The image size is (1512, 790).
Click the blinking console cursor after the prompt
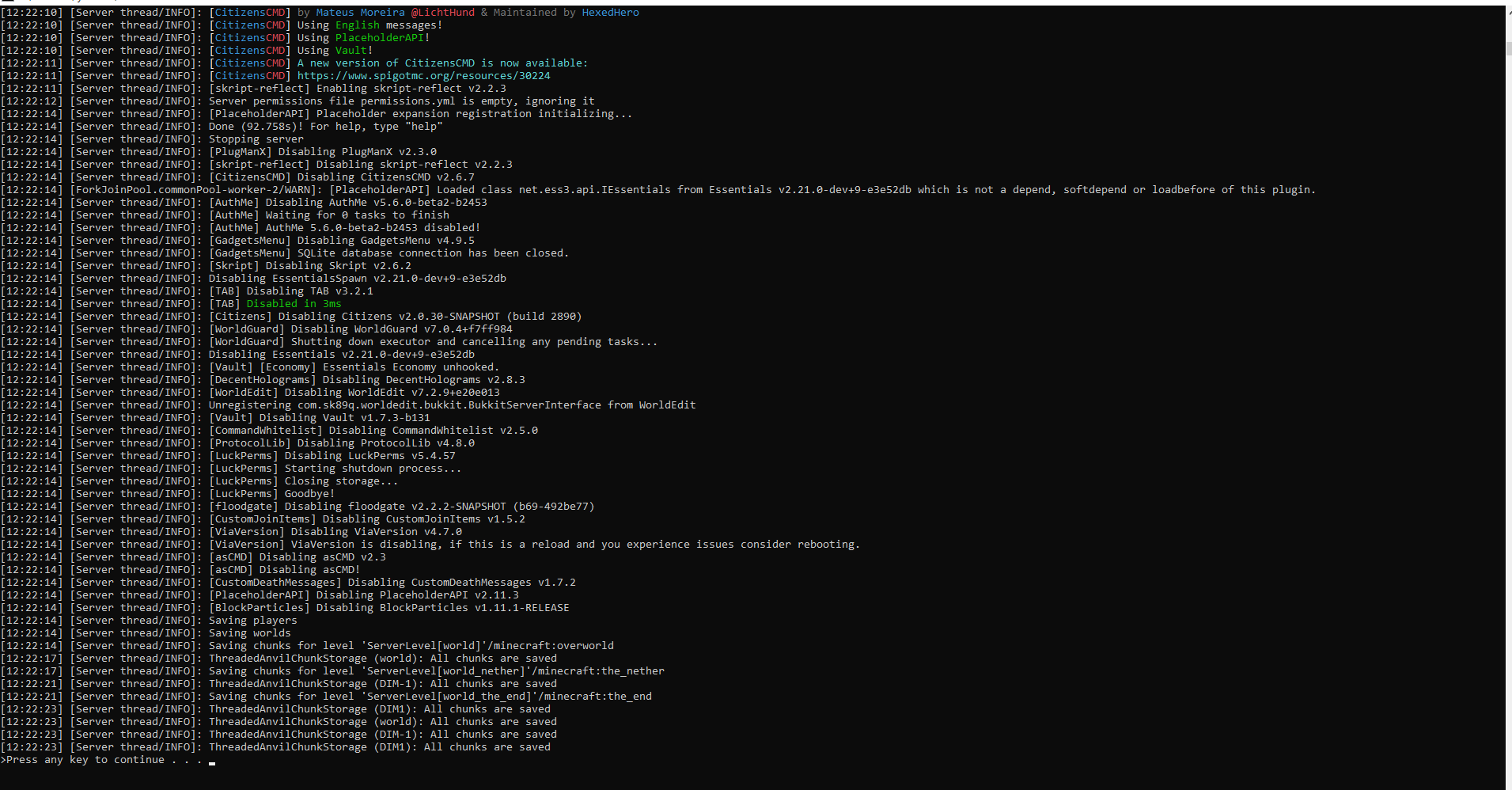tap(212, 764)
